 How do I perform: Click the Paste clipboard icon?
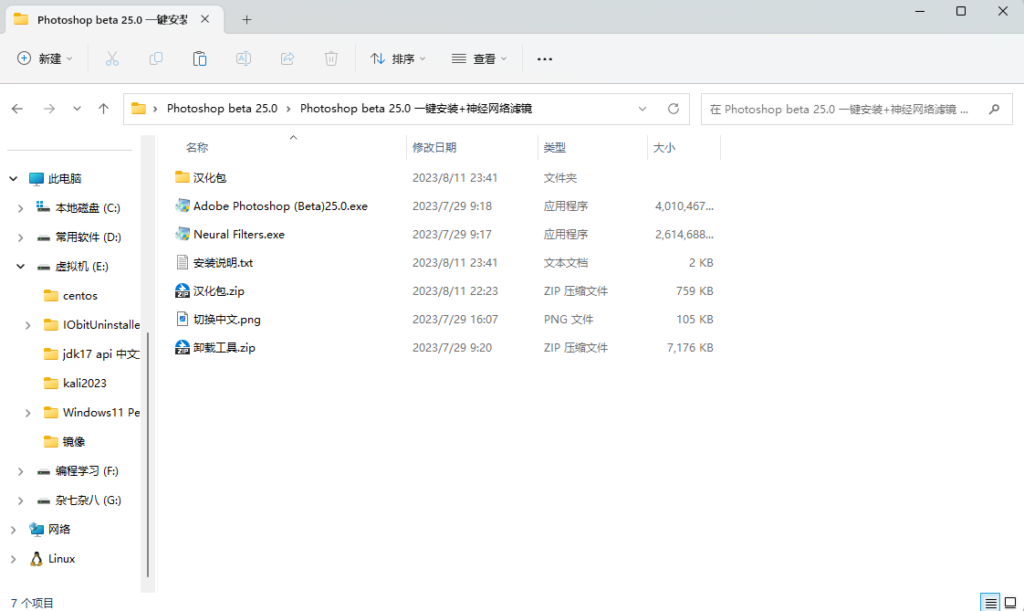point(200,59)
